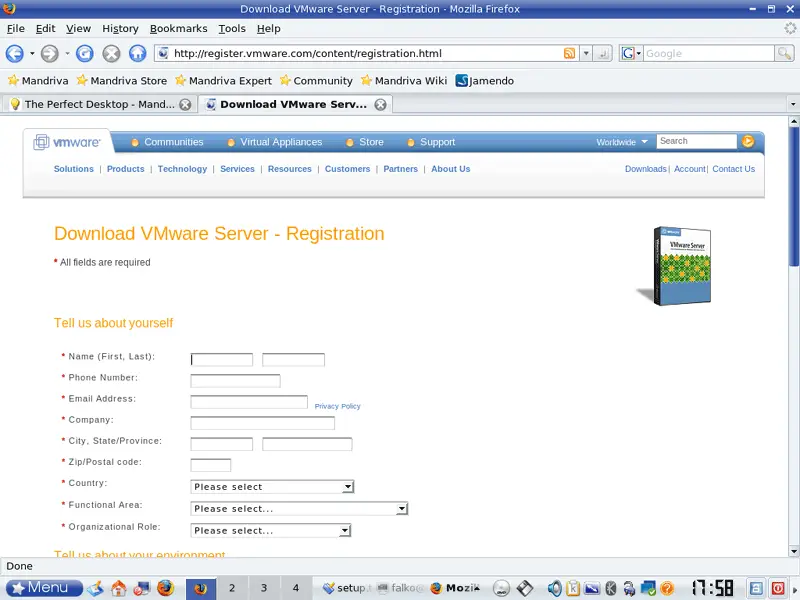Click the Mandriva Store bookmark

(x=122, y=81)
